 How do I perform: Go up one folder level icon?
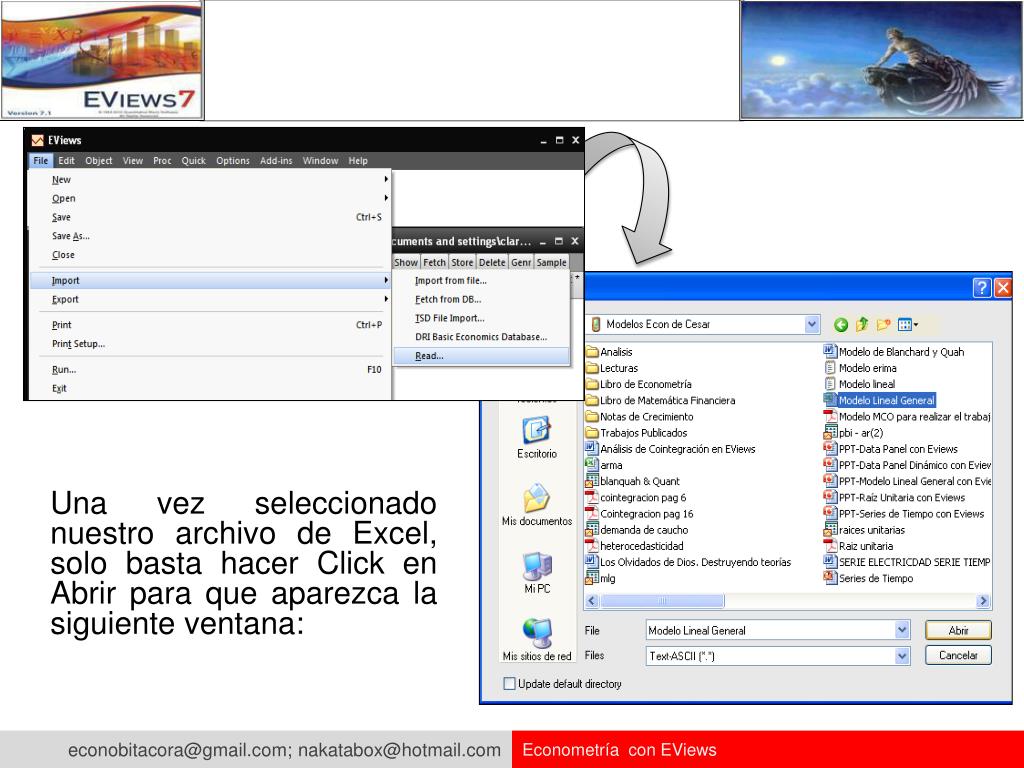(862, 325)
